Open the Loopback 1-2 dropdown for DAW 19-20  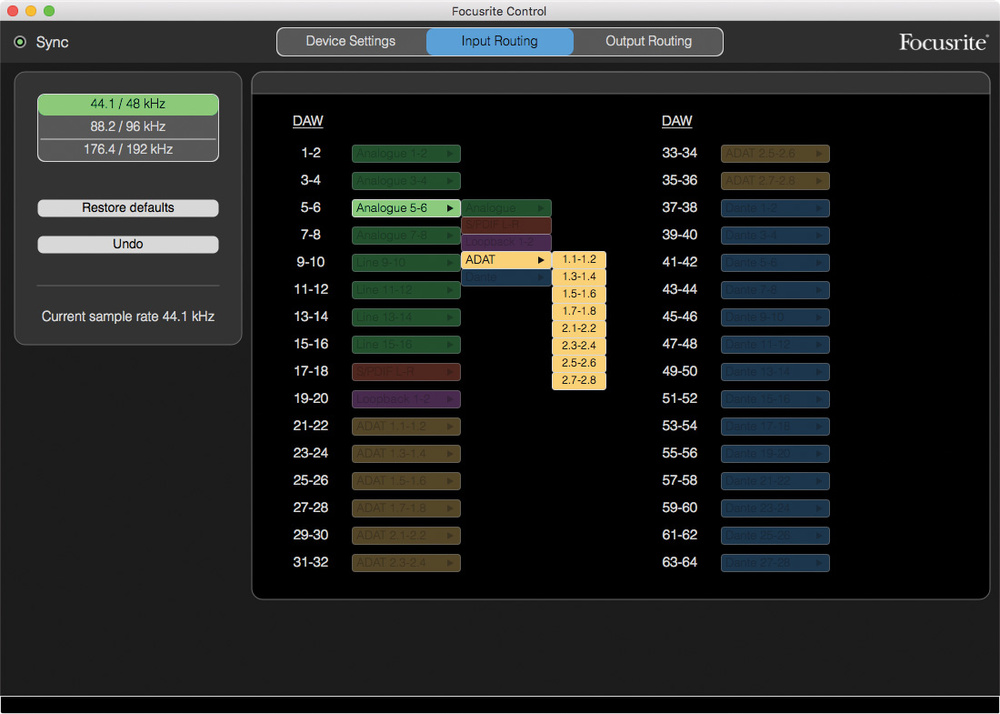coord(406,399)
